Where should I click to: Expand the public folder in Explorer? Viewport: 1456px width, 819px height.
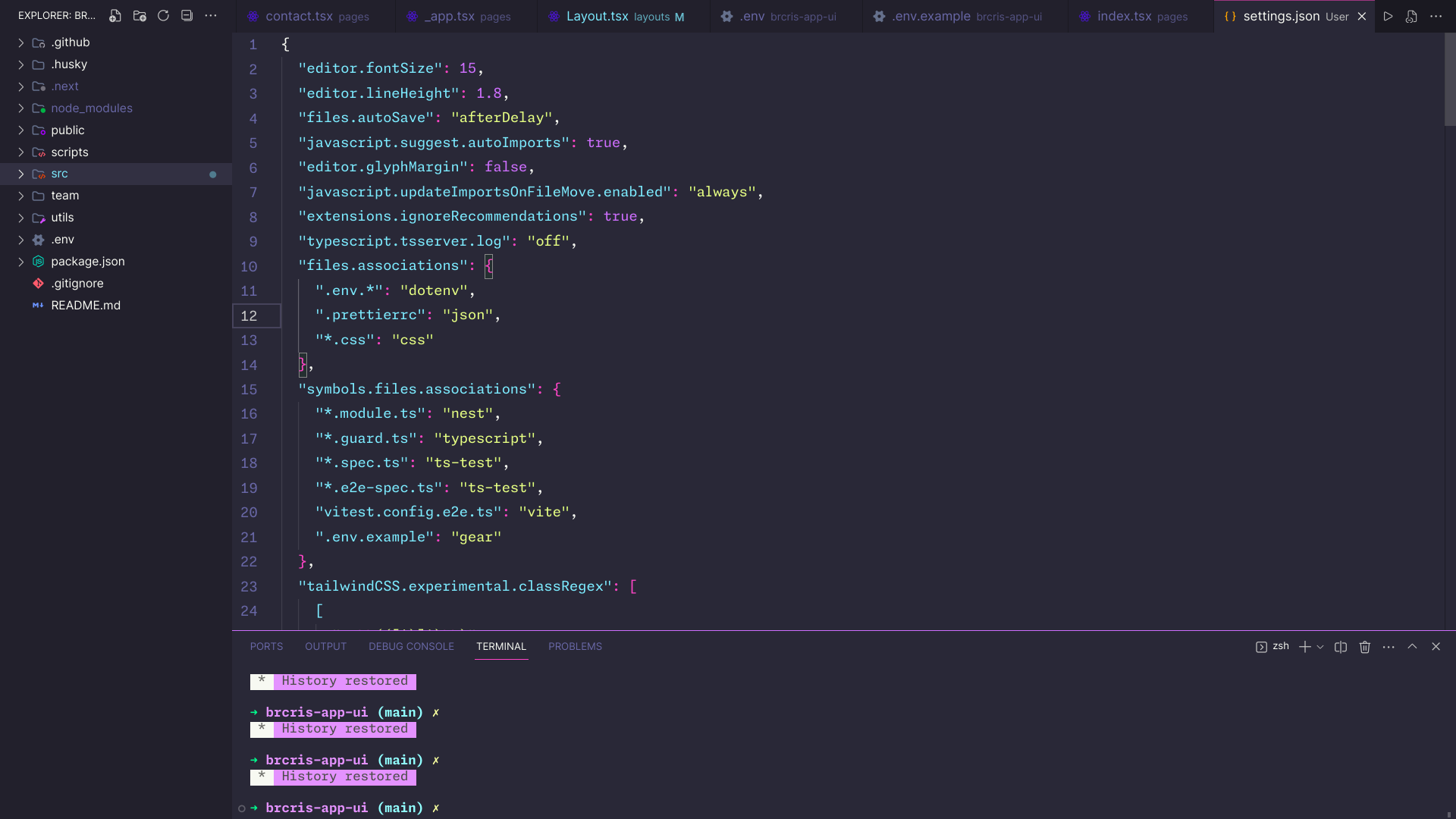point(67,130)
